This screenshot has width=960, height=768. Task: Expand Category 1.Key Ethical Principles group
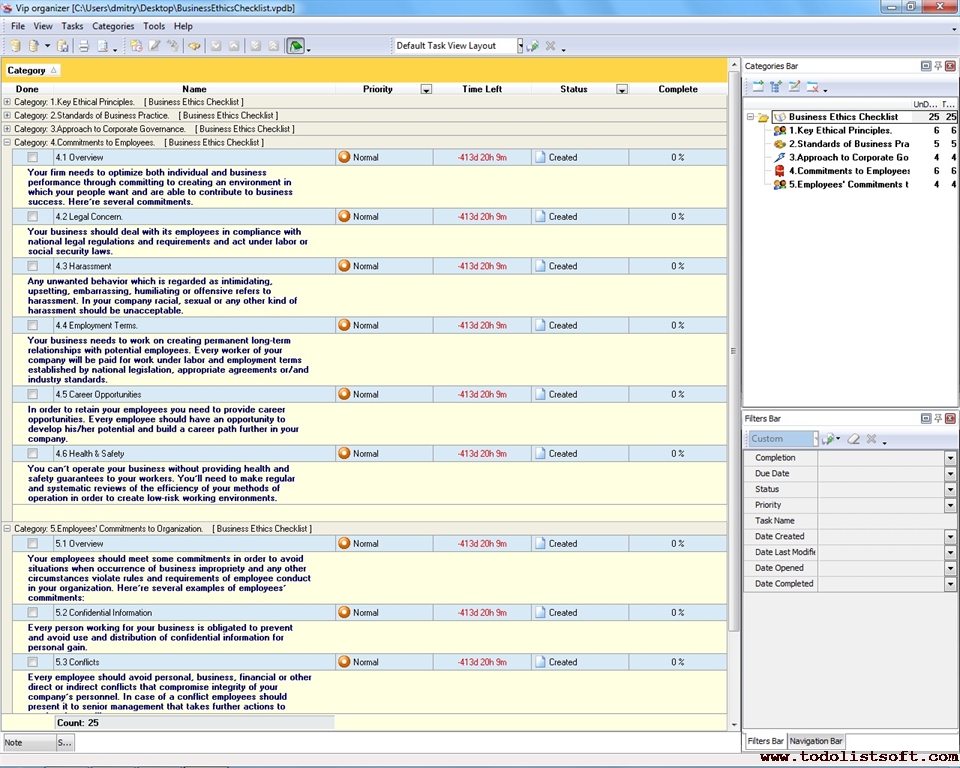tap(8, 102)
